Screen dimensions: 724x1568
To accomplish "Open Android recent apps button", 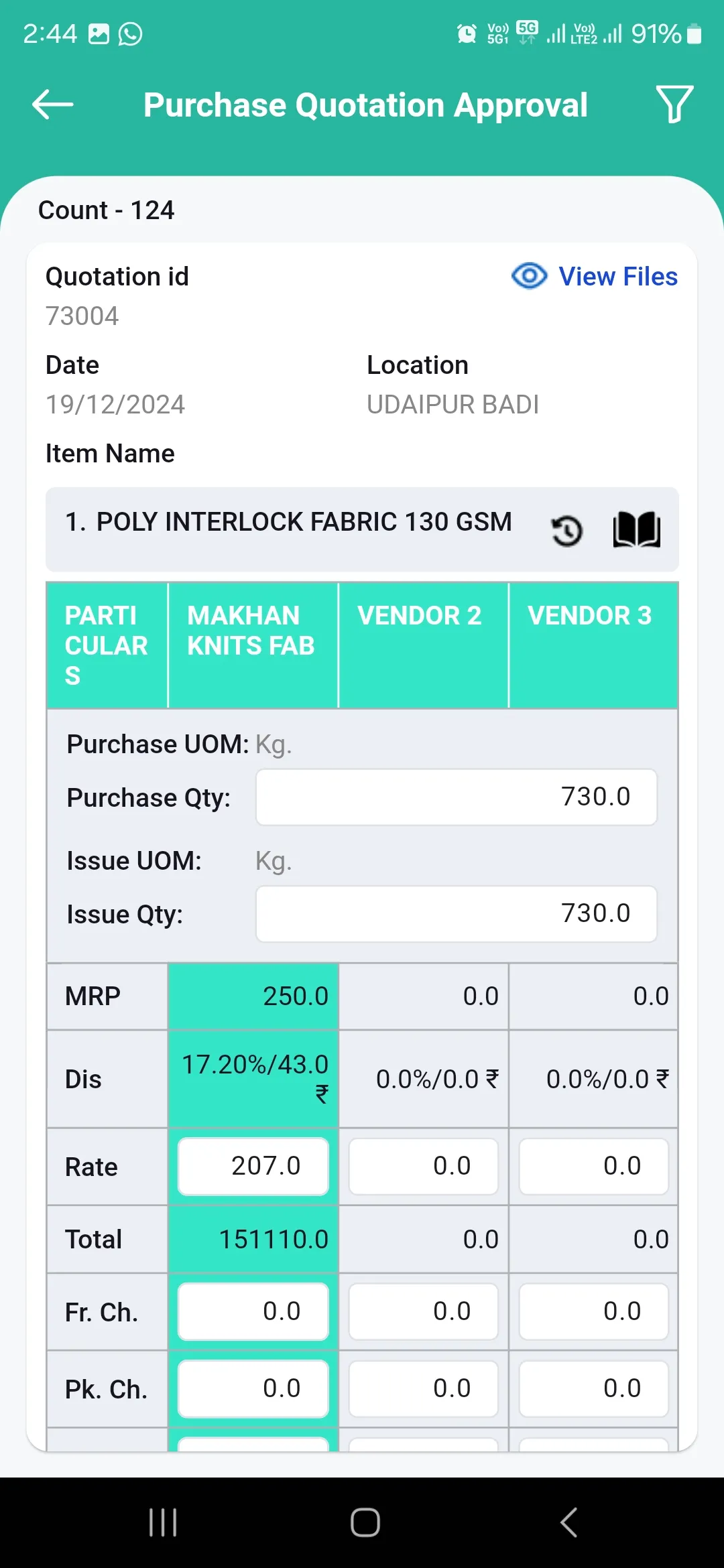I will point(163,1522).
